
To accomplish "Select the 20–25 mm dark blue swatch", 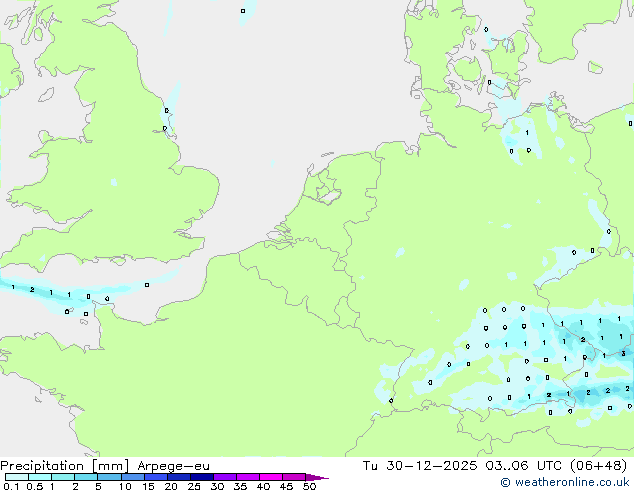I will [x=179, y=477].
